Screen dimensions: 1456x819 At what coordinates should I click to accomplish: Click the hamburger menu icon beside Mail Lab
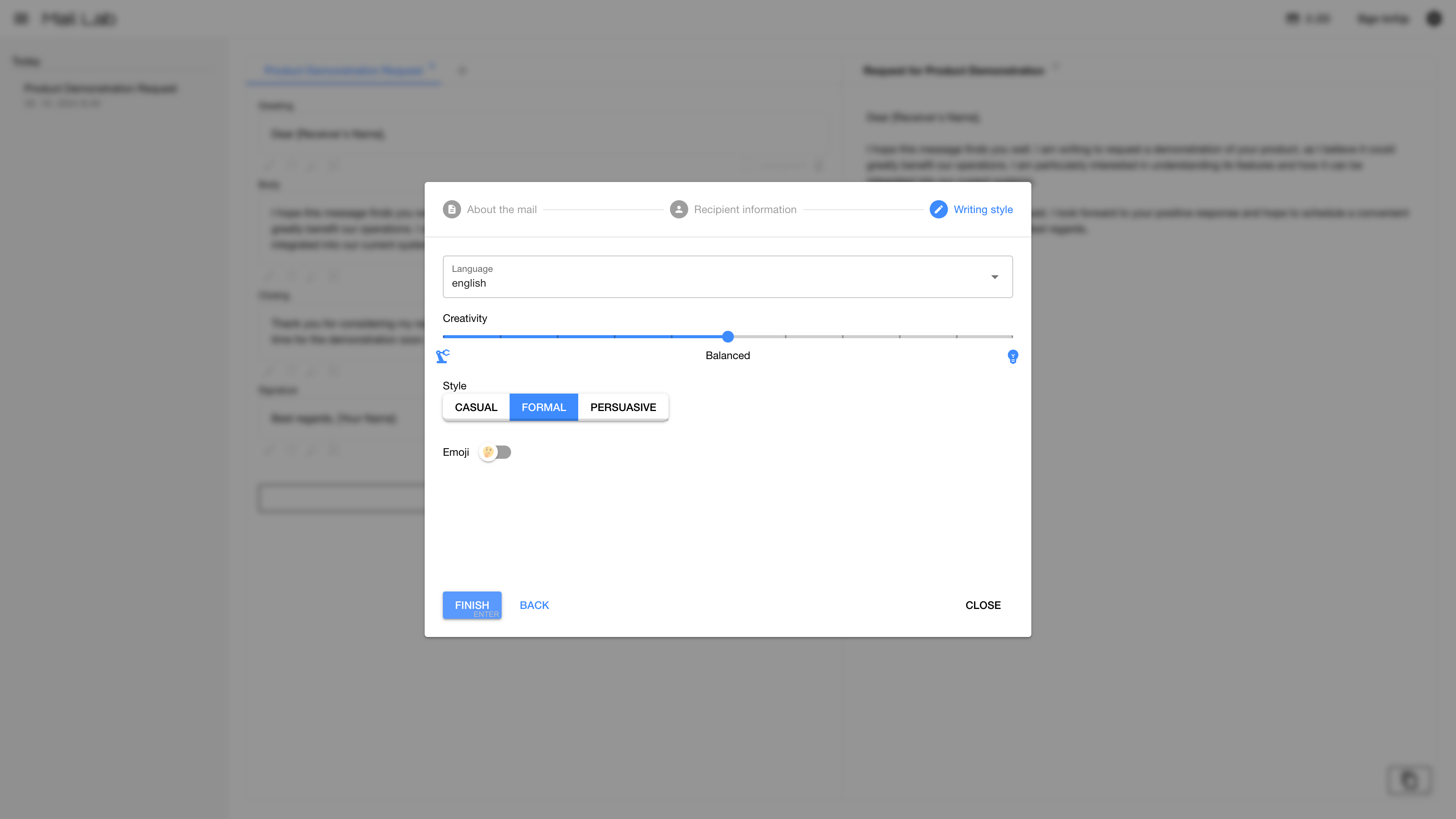click(x=21, y=19)
